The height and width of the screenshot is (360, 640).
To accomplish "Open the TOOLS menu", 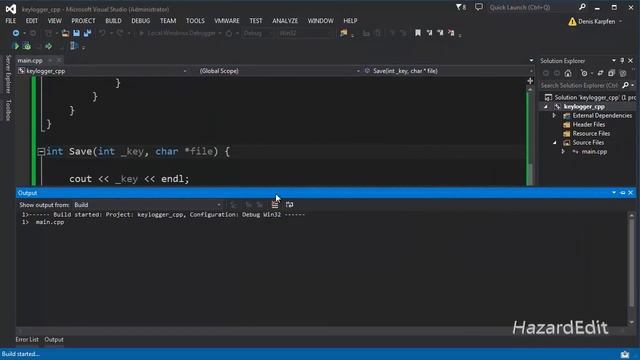I will pos(196,21).
